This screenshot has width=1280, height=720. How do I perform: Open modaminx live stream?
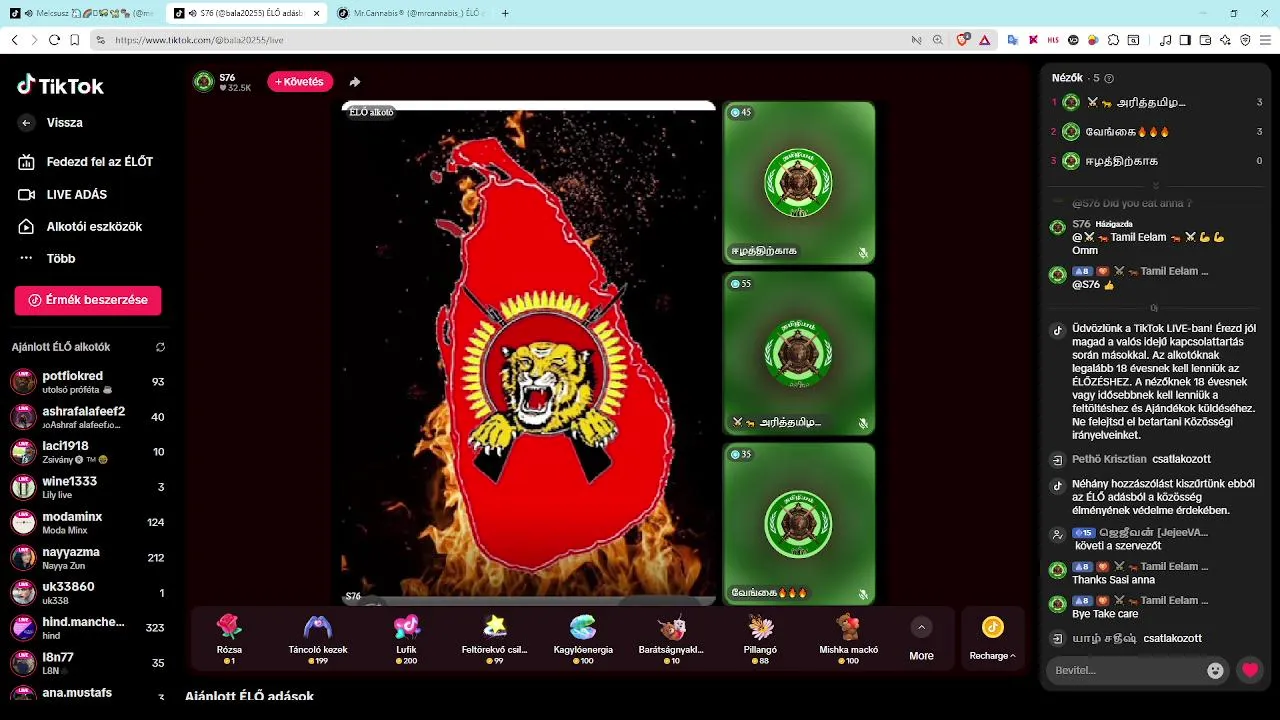(88, 522)
